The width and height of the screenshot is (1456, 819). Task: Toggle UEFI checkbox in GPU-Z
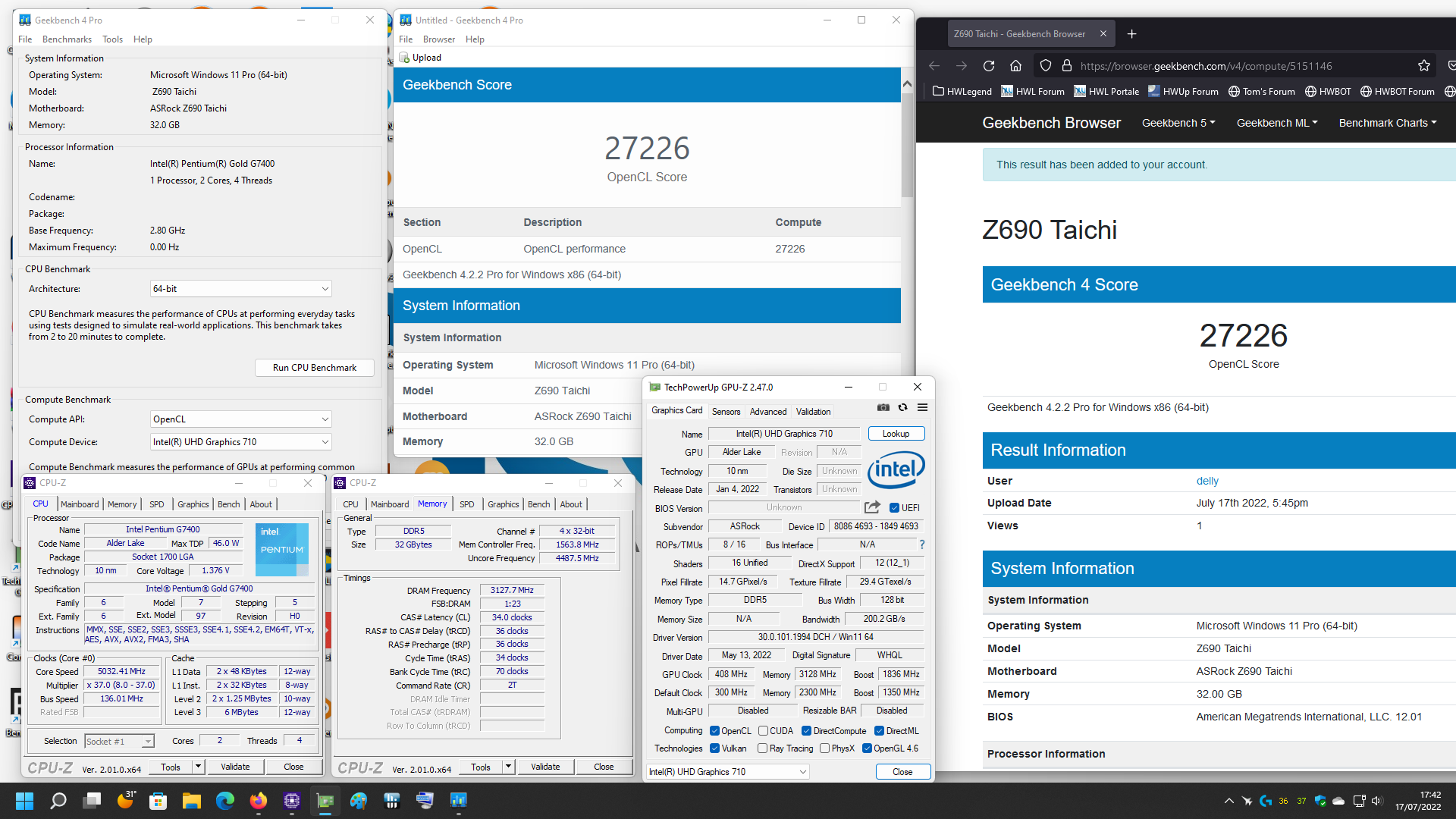tap(894, 508)
